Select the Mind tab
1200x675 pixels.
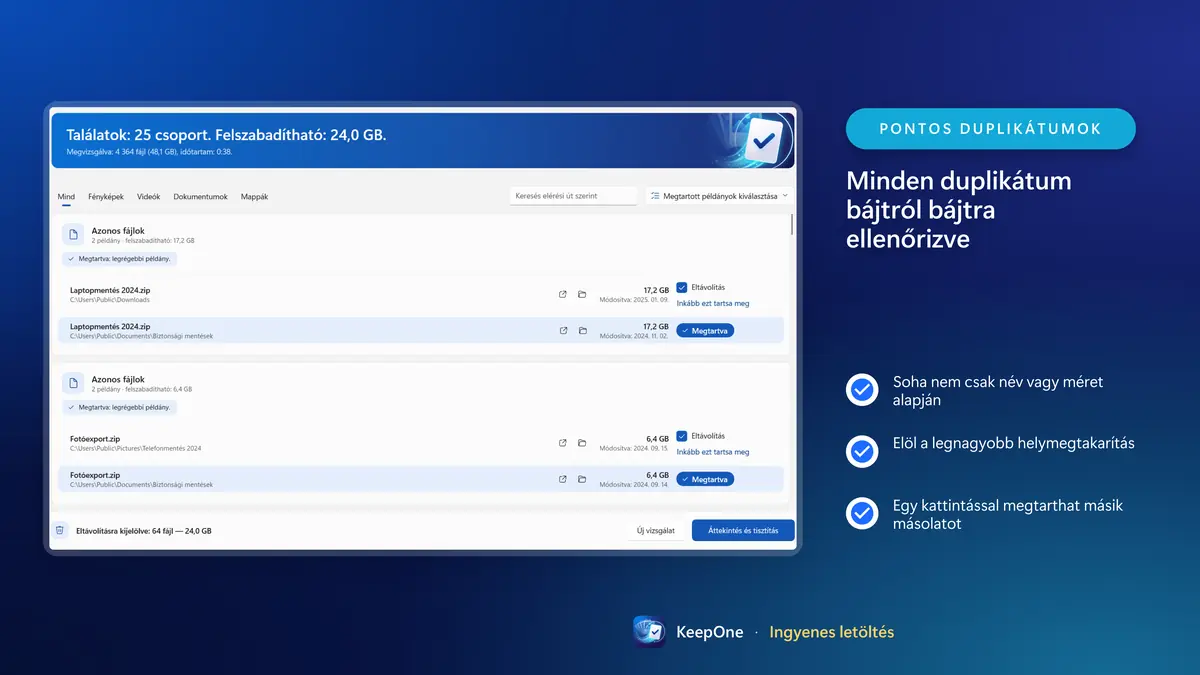[66, 197]
